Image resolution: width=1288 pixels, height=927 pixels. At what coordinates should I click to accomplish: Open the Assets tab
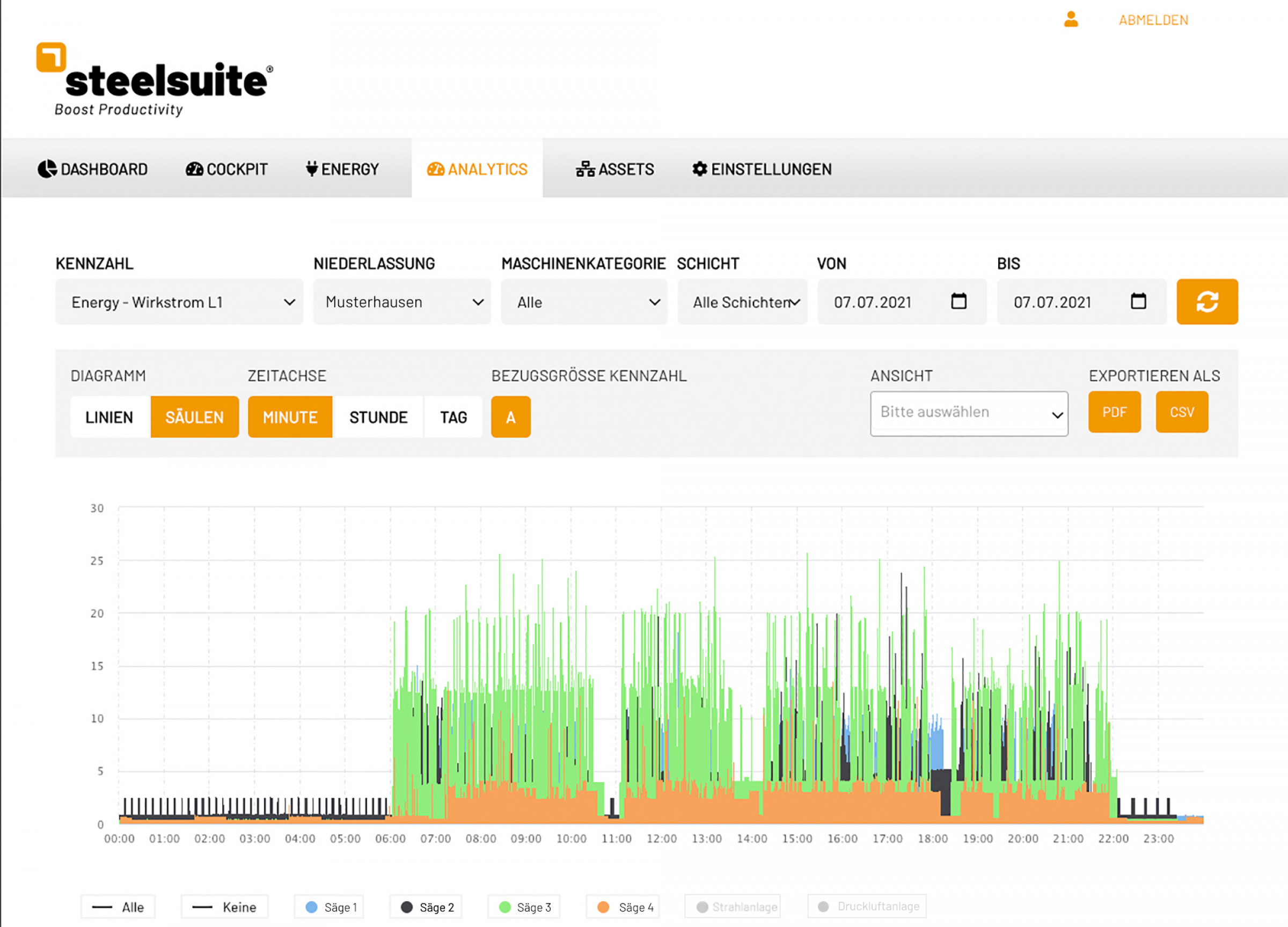tap(615, 169)
